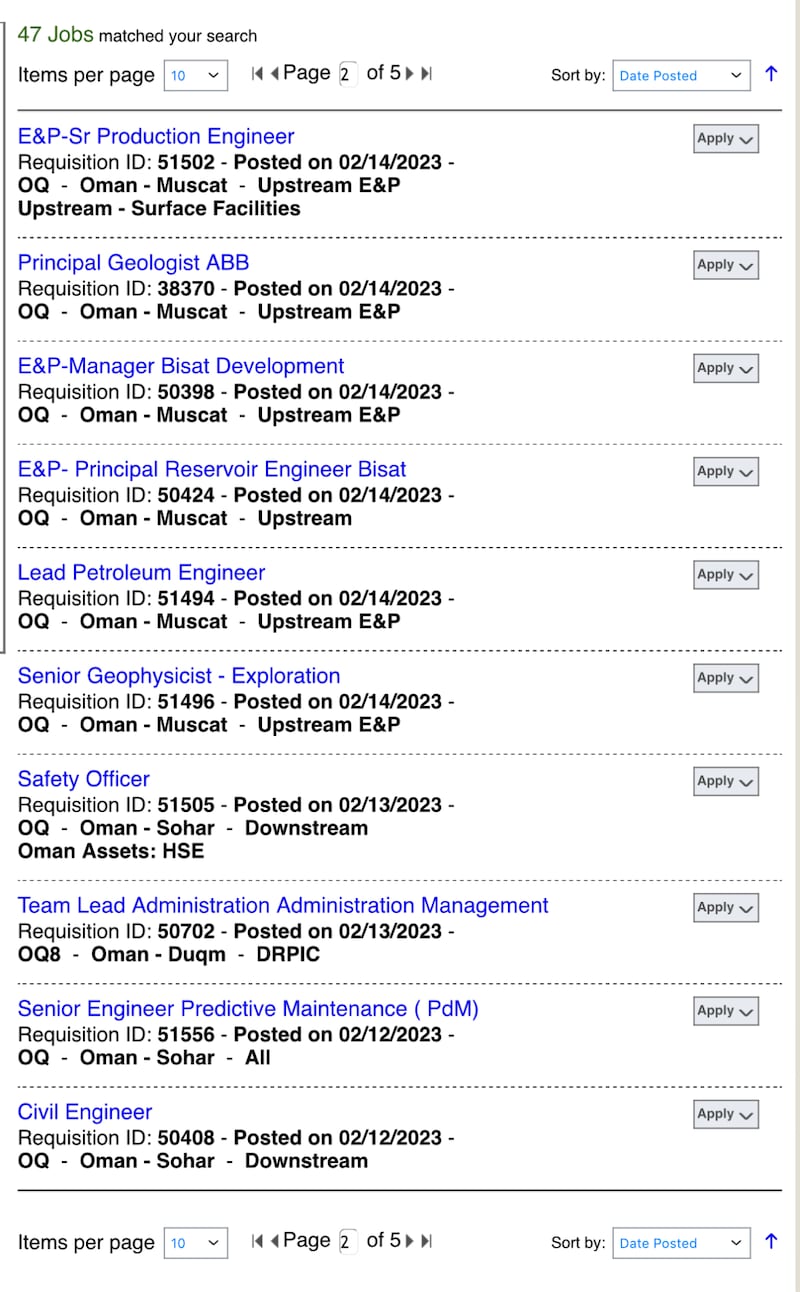Jump to last page using top pagination
Viewport: 800px width, 1292px height.
pyautogui.click(x=427, y=73)
